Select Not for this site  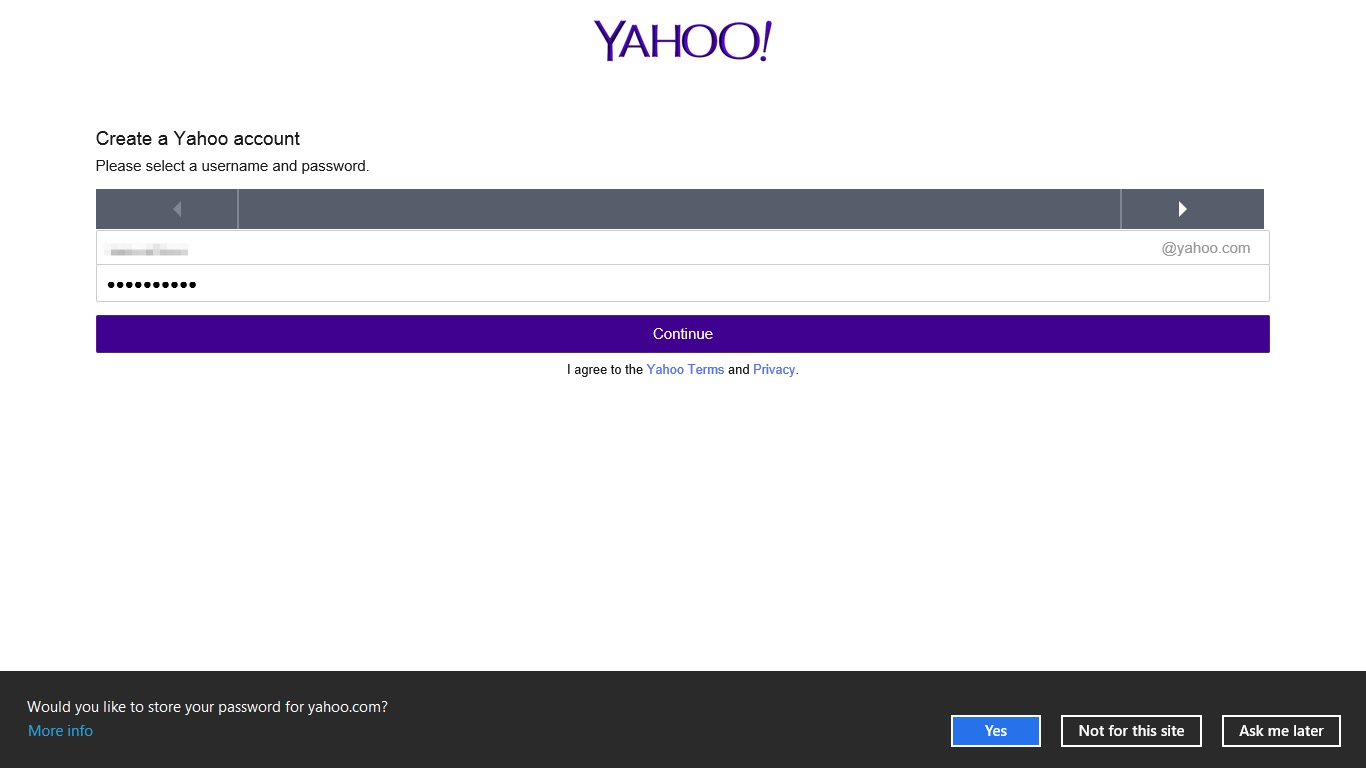(1131, 731)
